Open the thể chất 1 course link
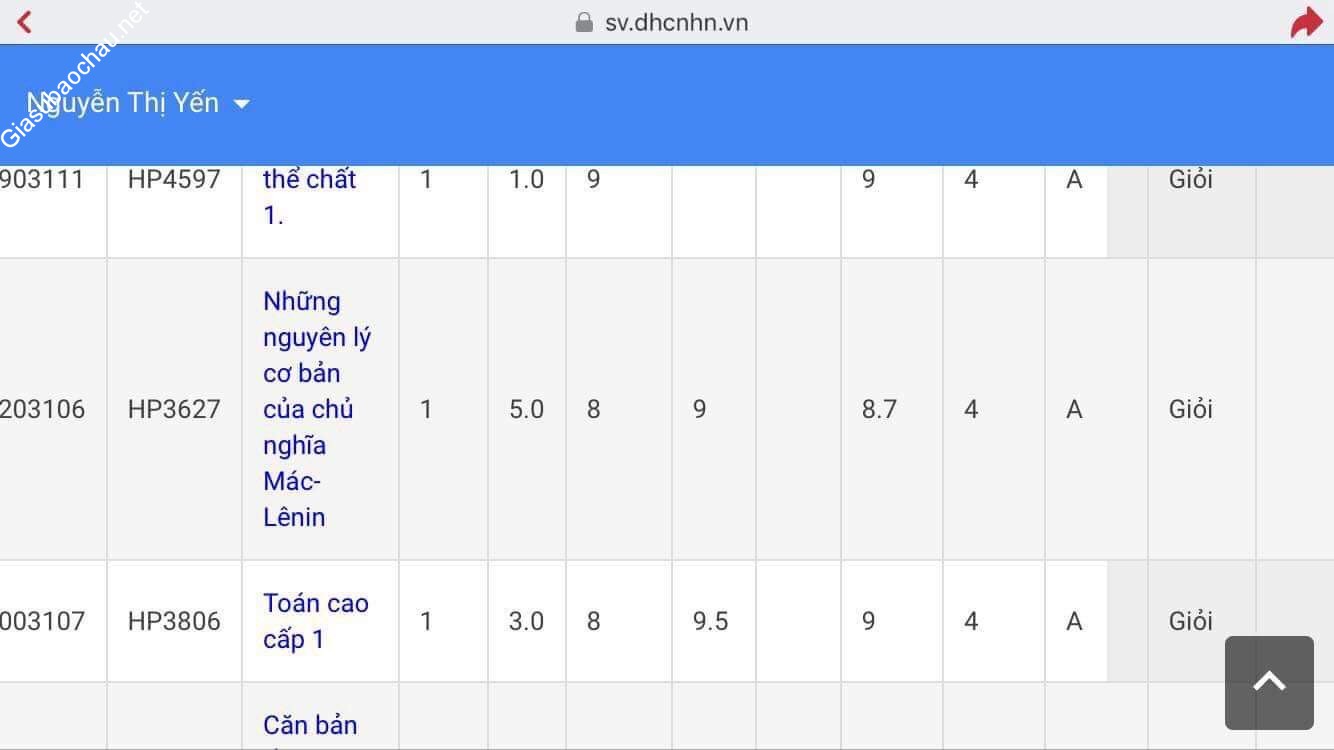Image resolution: width=1334 pixels, height=750 pixels. pyautogui.click(x=309, y=196)
